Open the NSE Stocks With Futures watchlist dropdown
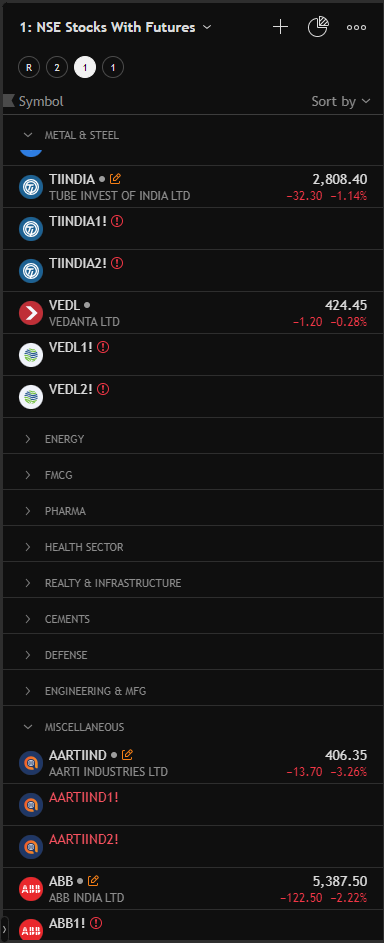 point(115,27)
